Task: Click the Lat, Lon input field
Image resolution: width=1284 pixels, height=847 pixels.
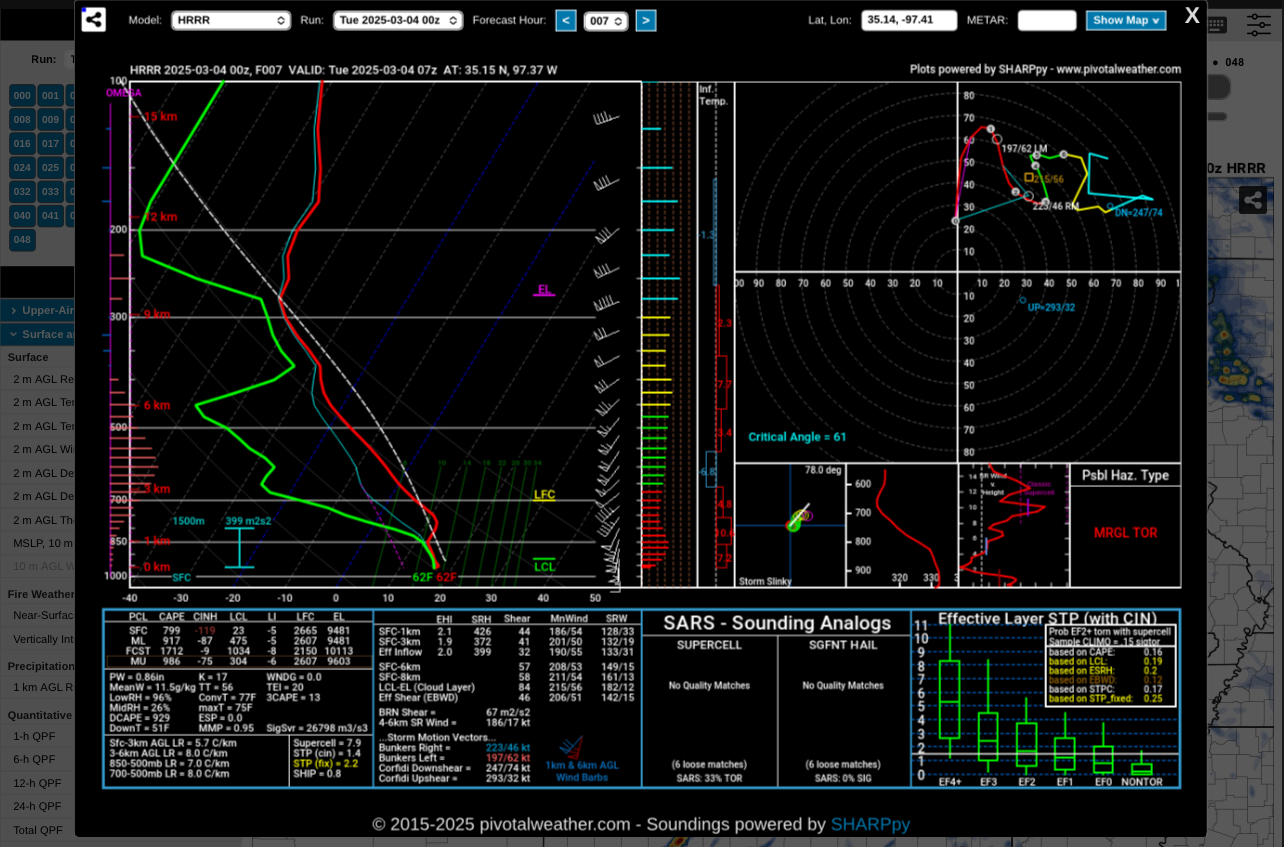Action: pos(909,20)
